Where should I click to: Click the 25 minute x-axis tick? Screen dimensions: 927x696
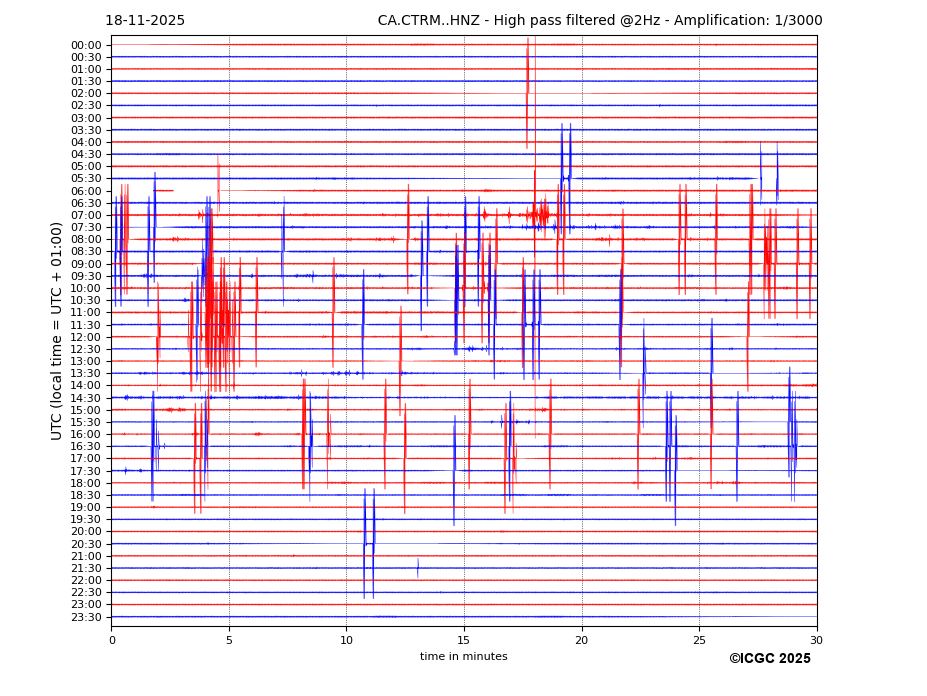click(x=699, y=640)
